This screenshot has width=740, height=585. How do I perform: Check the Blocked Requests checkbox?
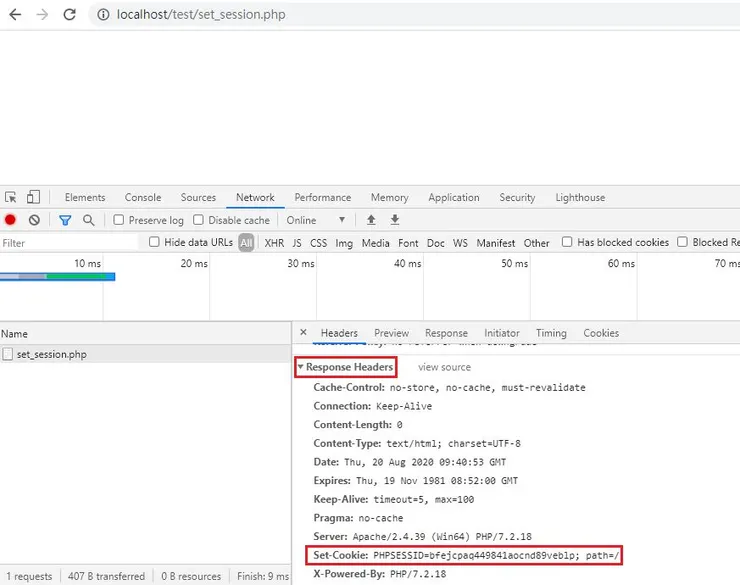pyautogui.click(x=682, y=242)
